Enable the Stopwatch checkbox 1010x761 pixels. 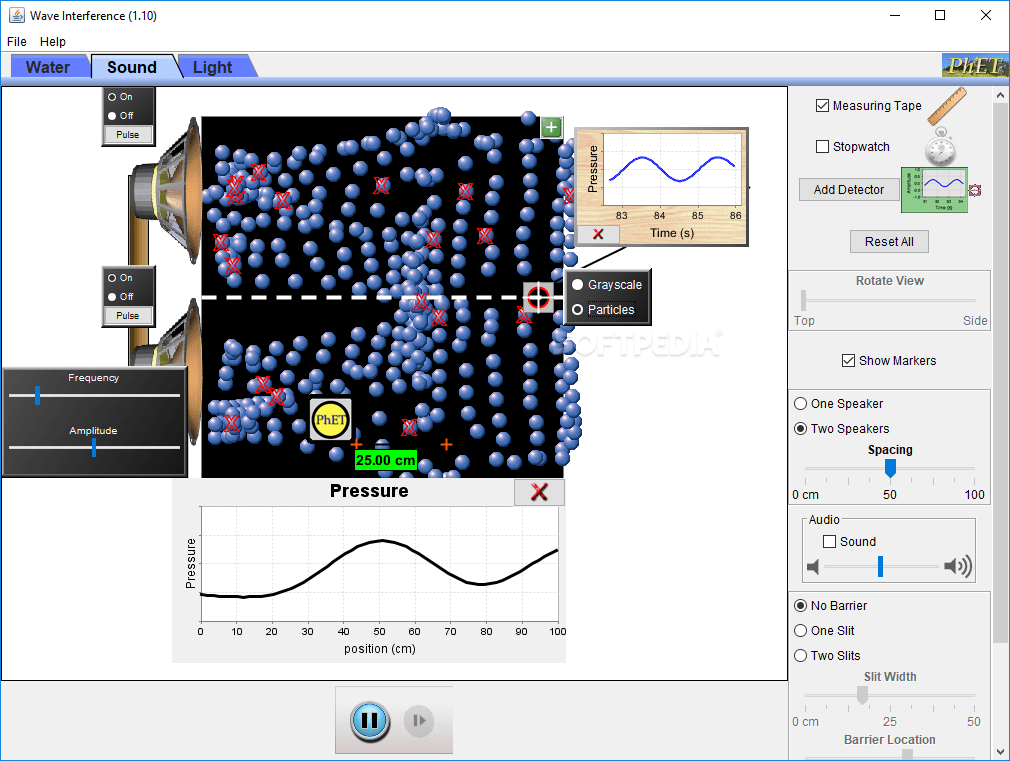(x=823, y=147)
